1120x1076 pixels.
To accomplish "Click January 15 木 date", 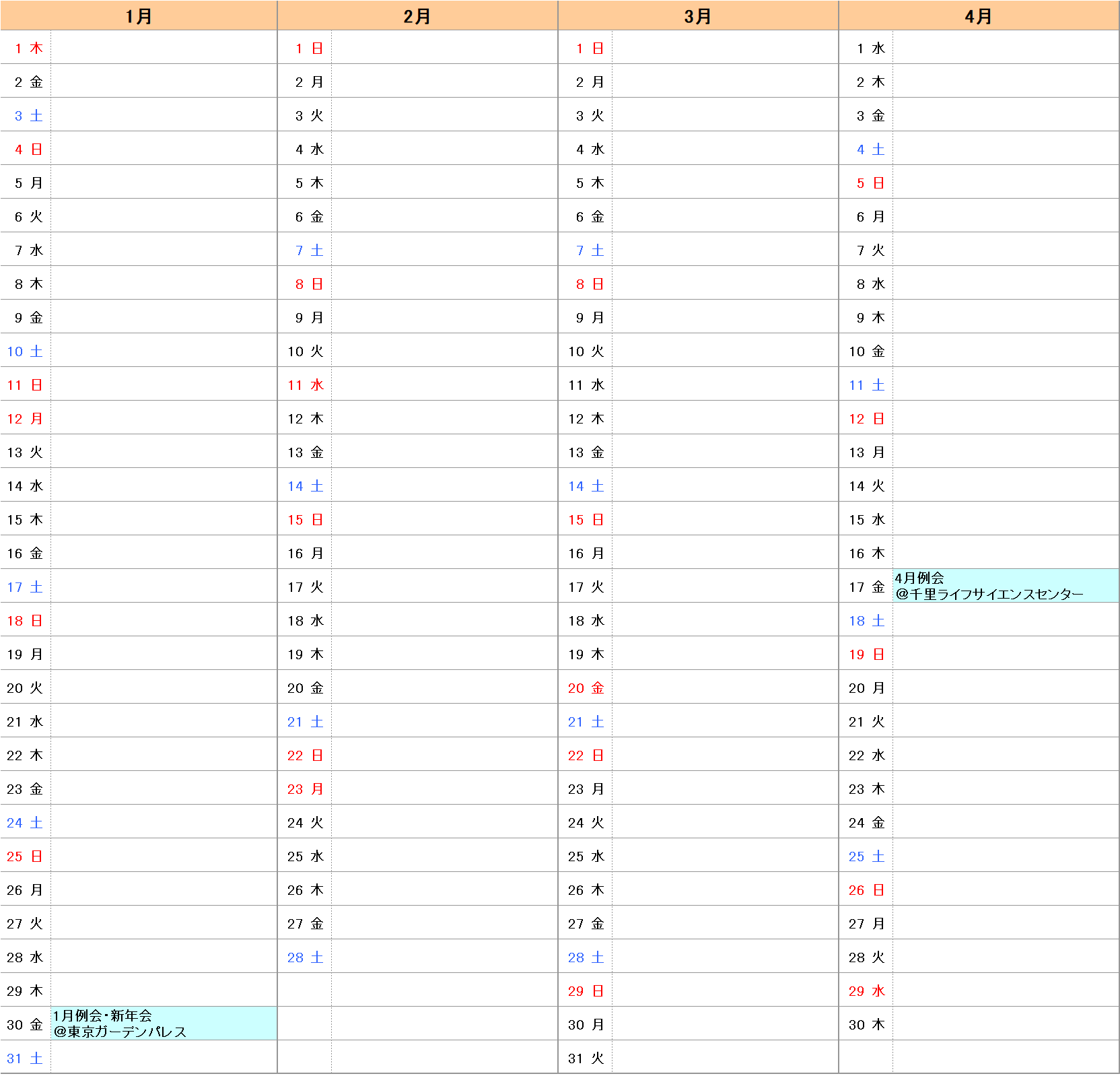I will 26,519.
